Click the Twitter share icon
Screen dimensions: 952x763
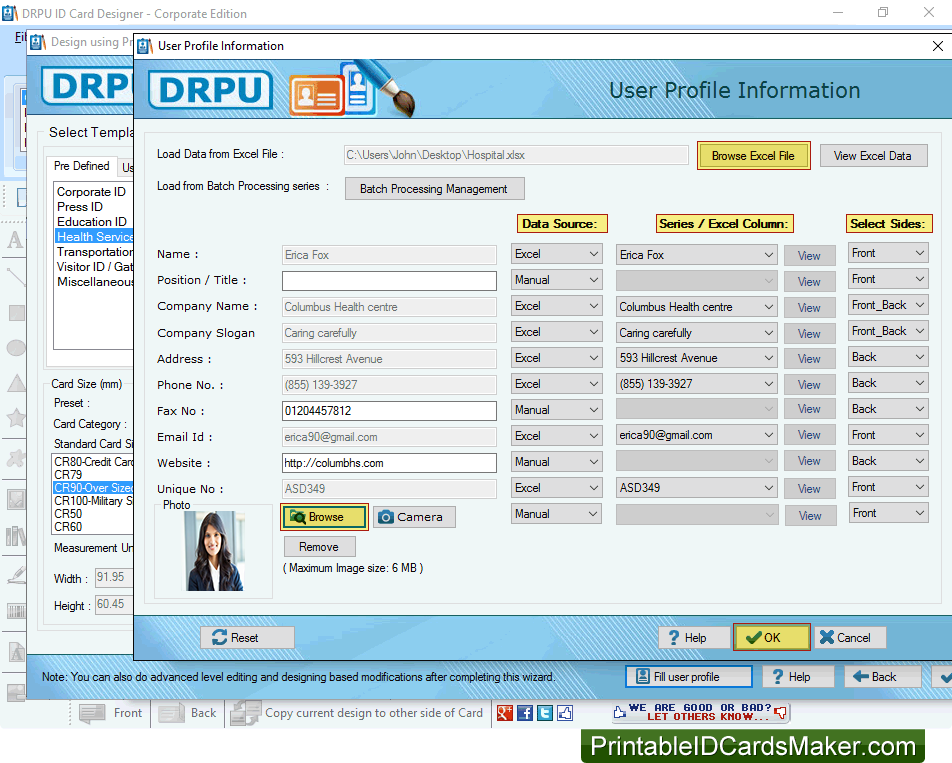(545, 713)
